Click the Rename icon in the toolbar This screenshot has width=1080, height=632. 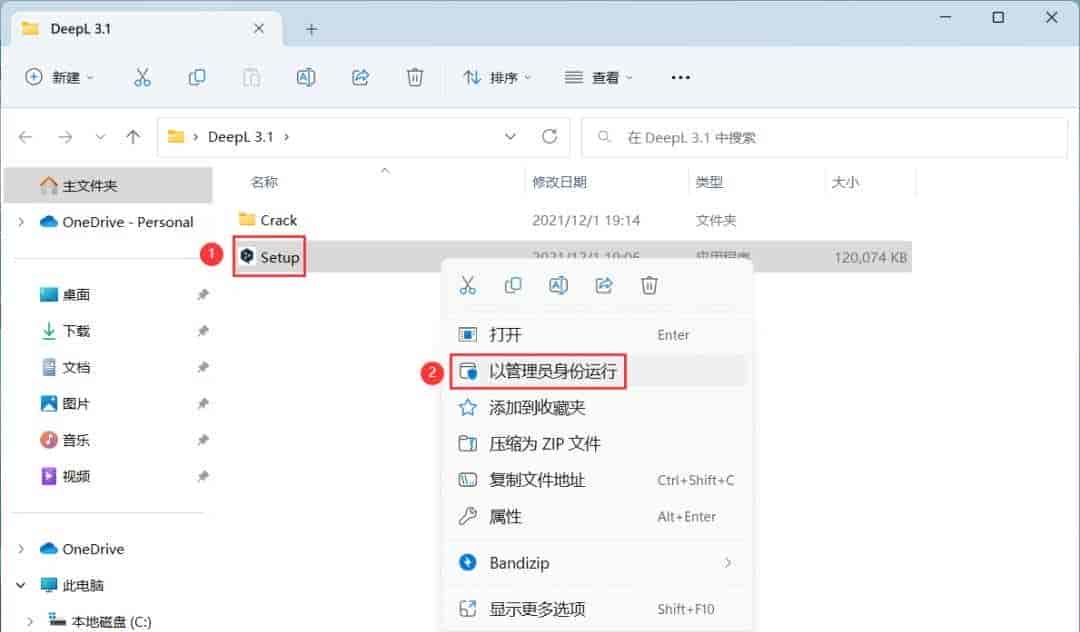(x=306, y=77)
